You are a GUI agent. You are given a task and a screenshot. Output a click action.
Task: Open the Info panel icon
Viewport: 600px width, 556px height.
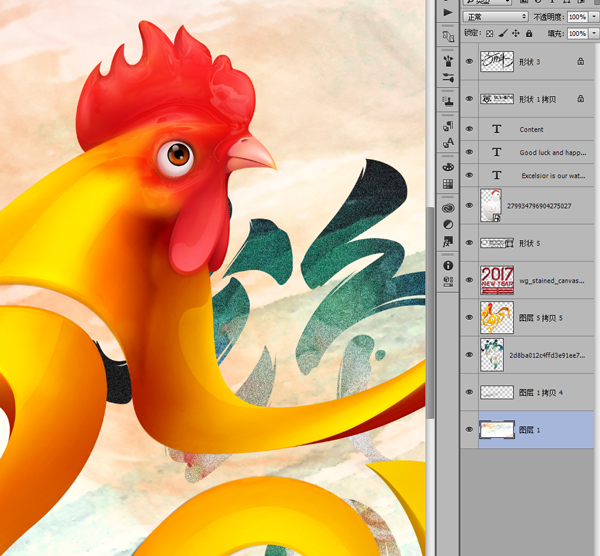tap(448, 266)
